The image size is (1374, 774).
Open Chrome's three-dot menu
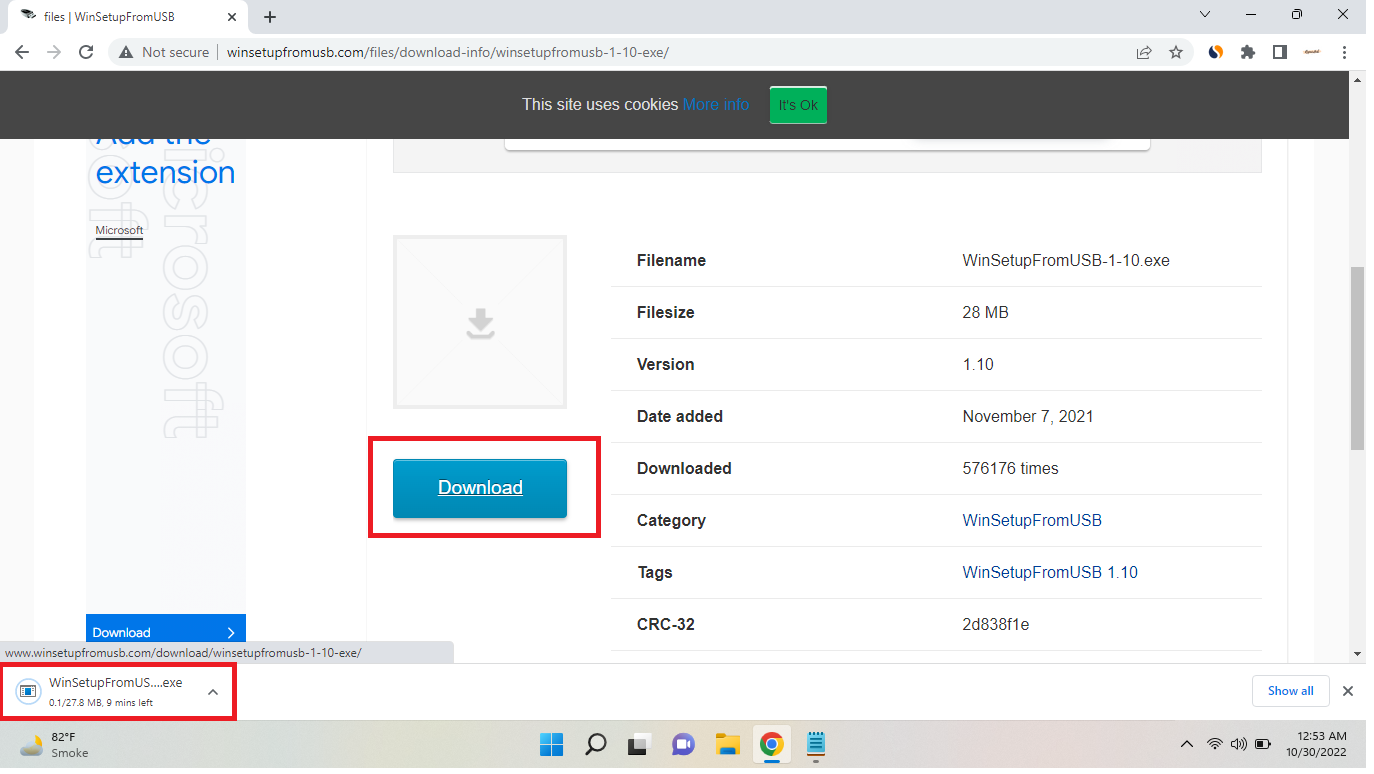(x=1345, y=52)
